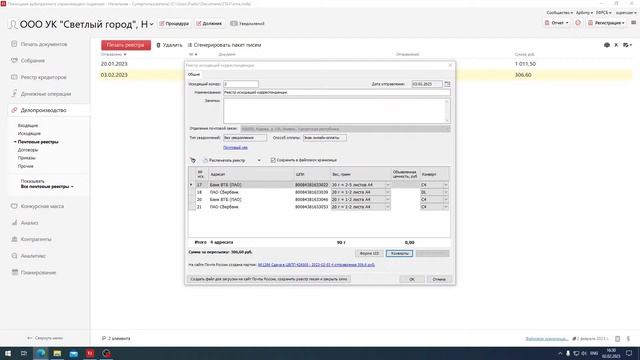Image resolution: width=640 pixels, height=360 pixels.
Task: Click the create file for Почта России upload button
Action: 269,279
